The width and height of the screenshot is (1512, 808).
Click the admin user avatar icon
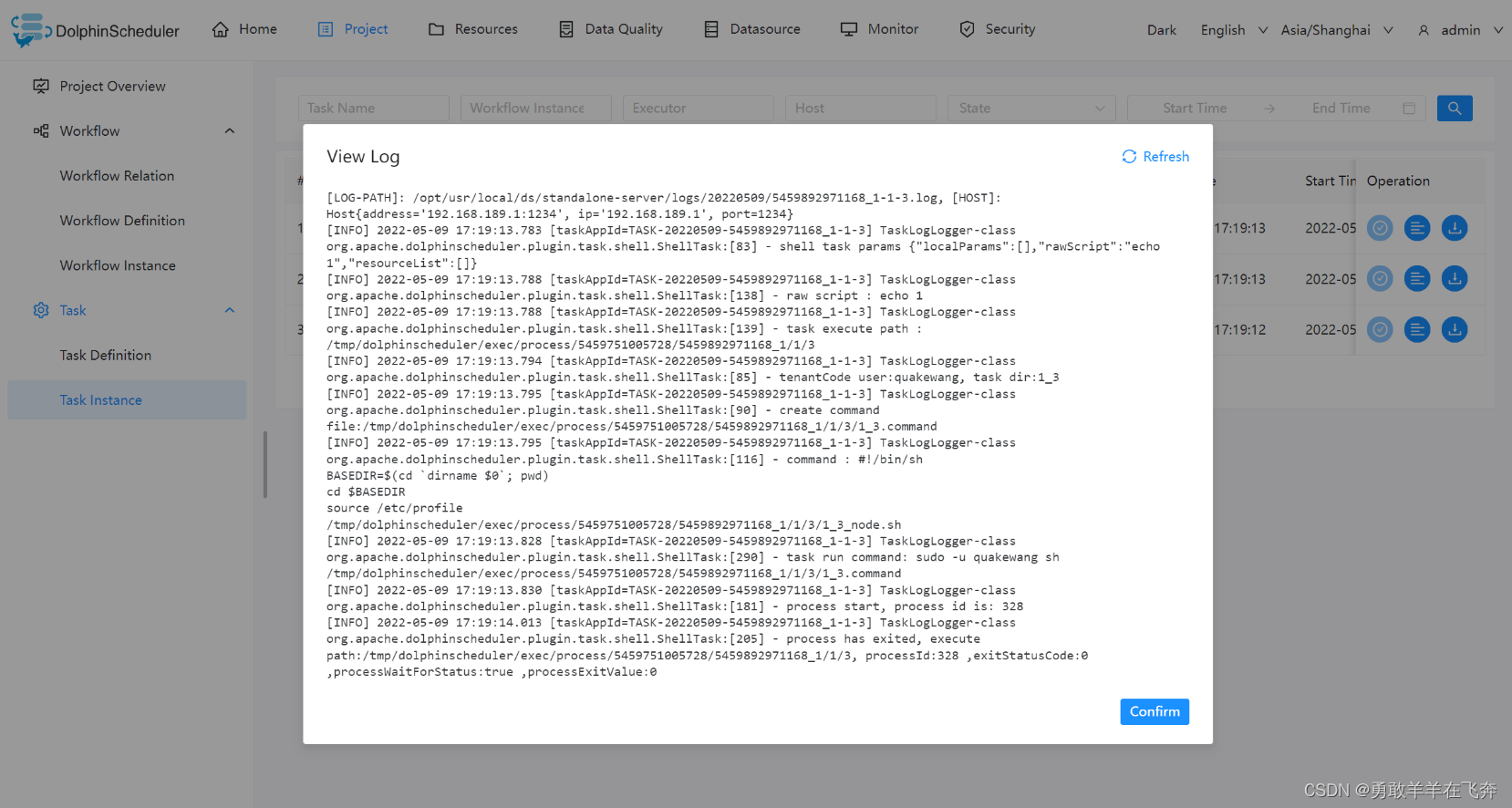tap(1424, 30)
